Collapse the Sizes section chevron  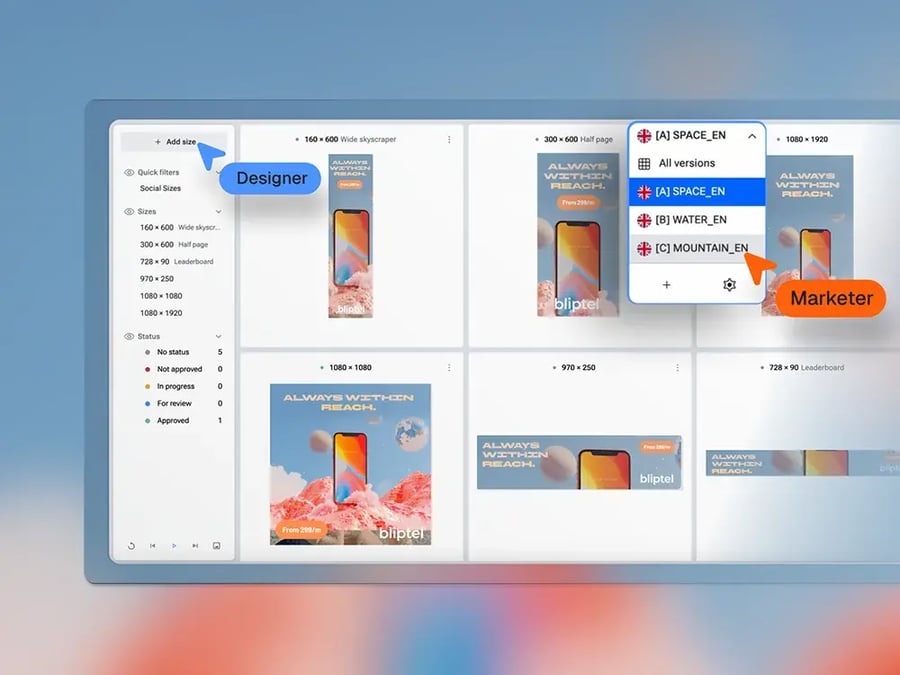pyautogui.click(x=218, y=211)
